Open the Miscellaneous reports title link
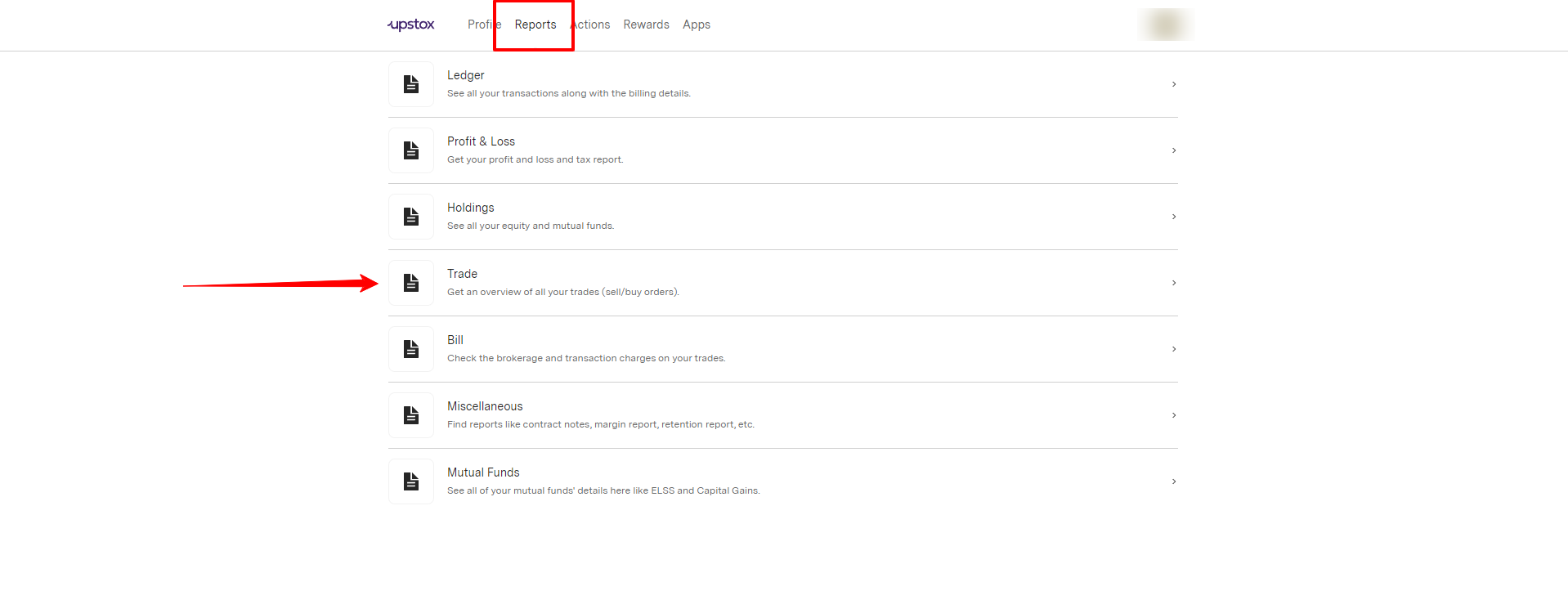This screenshot has width=1568, height=591. pyautogui.click(x=484, y=406)
